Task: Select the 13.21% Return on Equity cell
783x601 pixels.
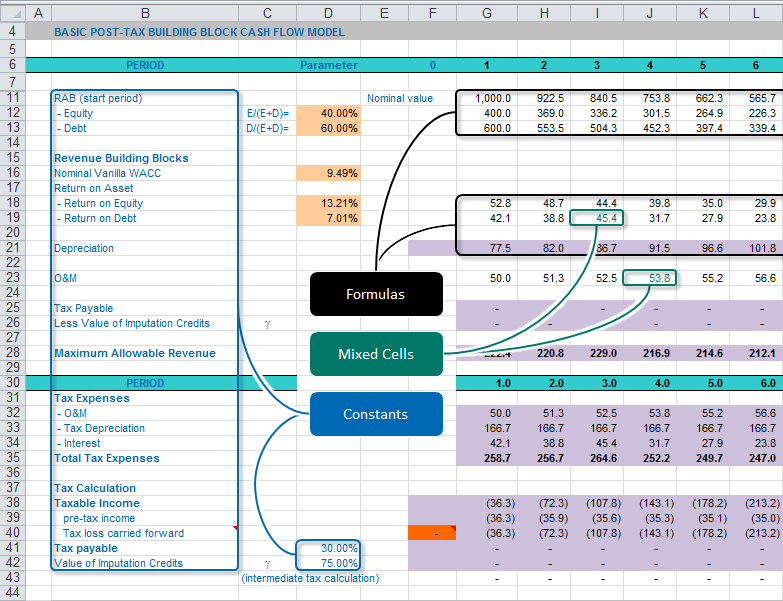Action: coord(328,203)
